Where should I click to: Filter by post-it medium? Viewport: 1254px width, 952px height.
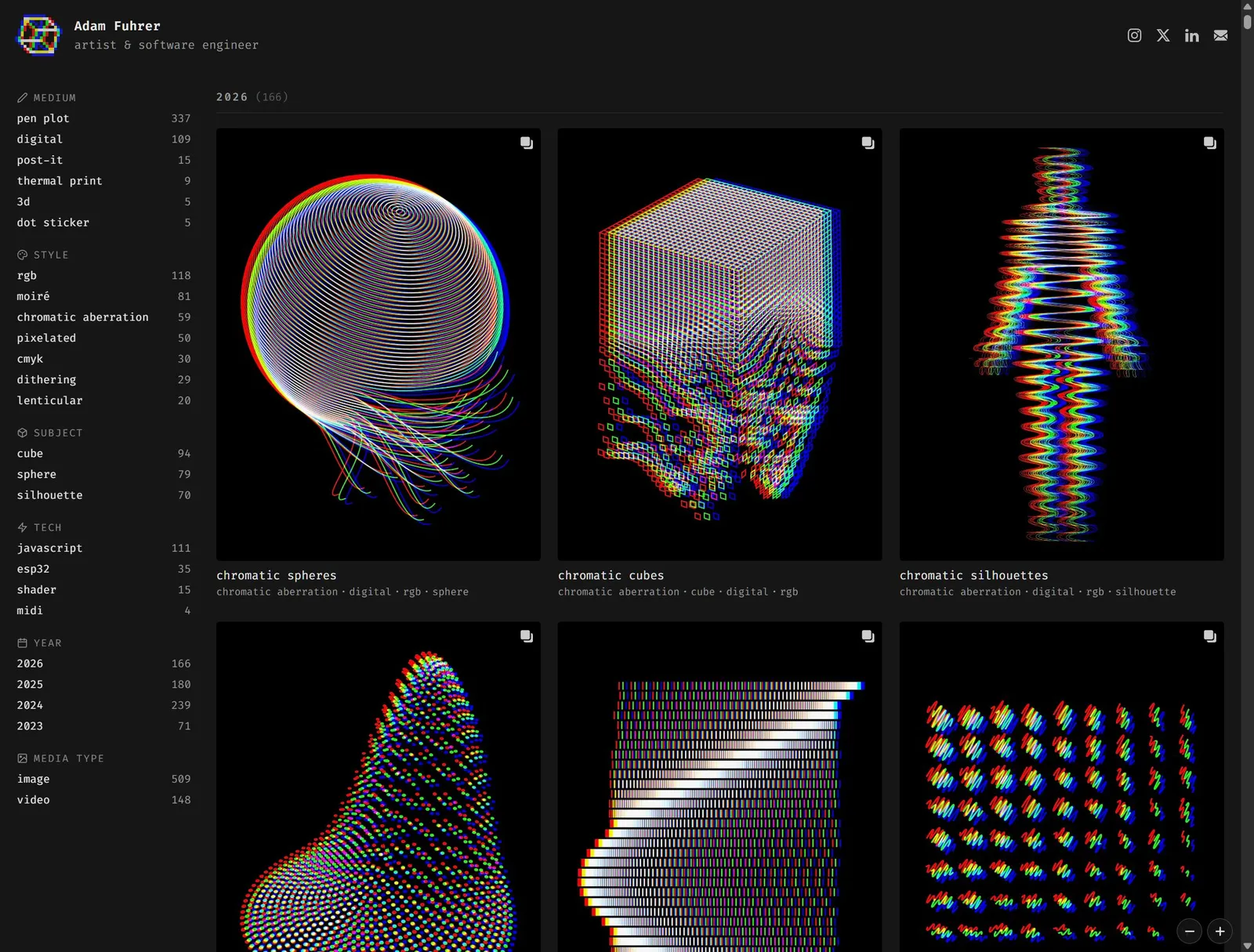(103, 160)
